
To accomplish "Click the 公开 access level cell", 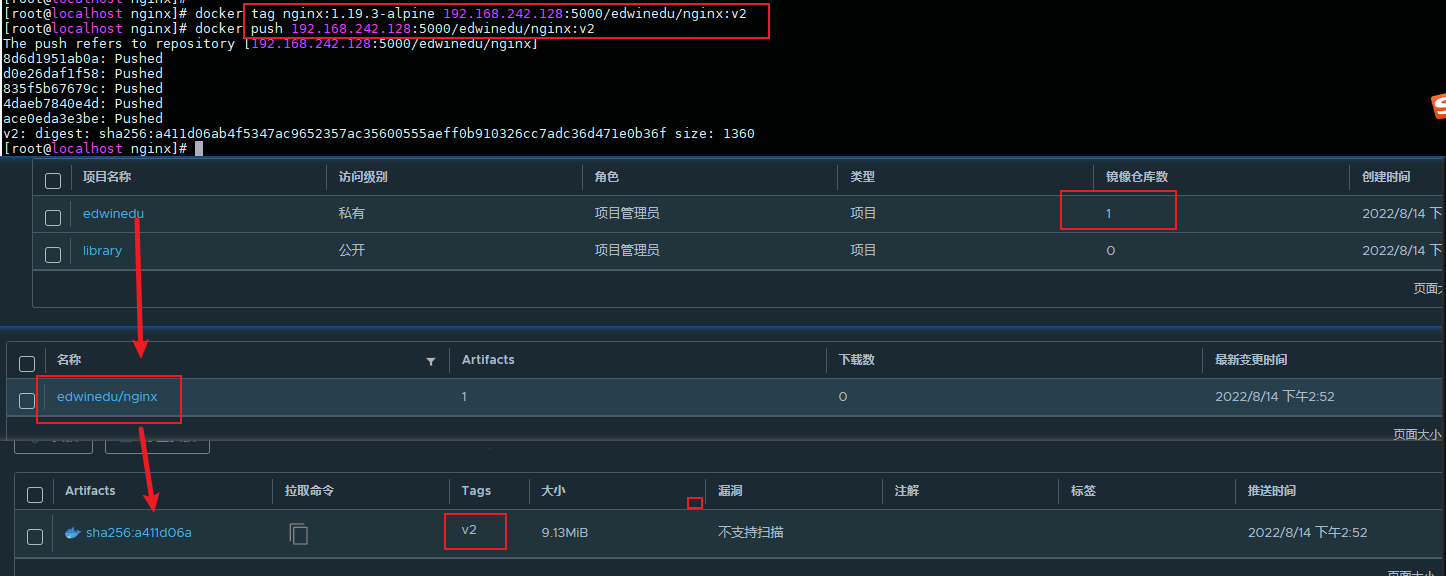I will click(x=351, y=250).
